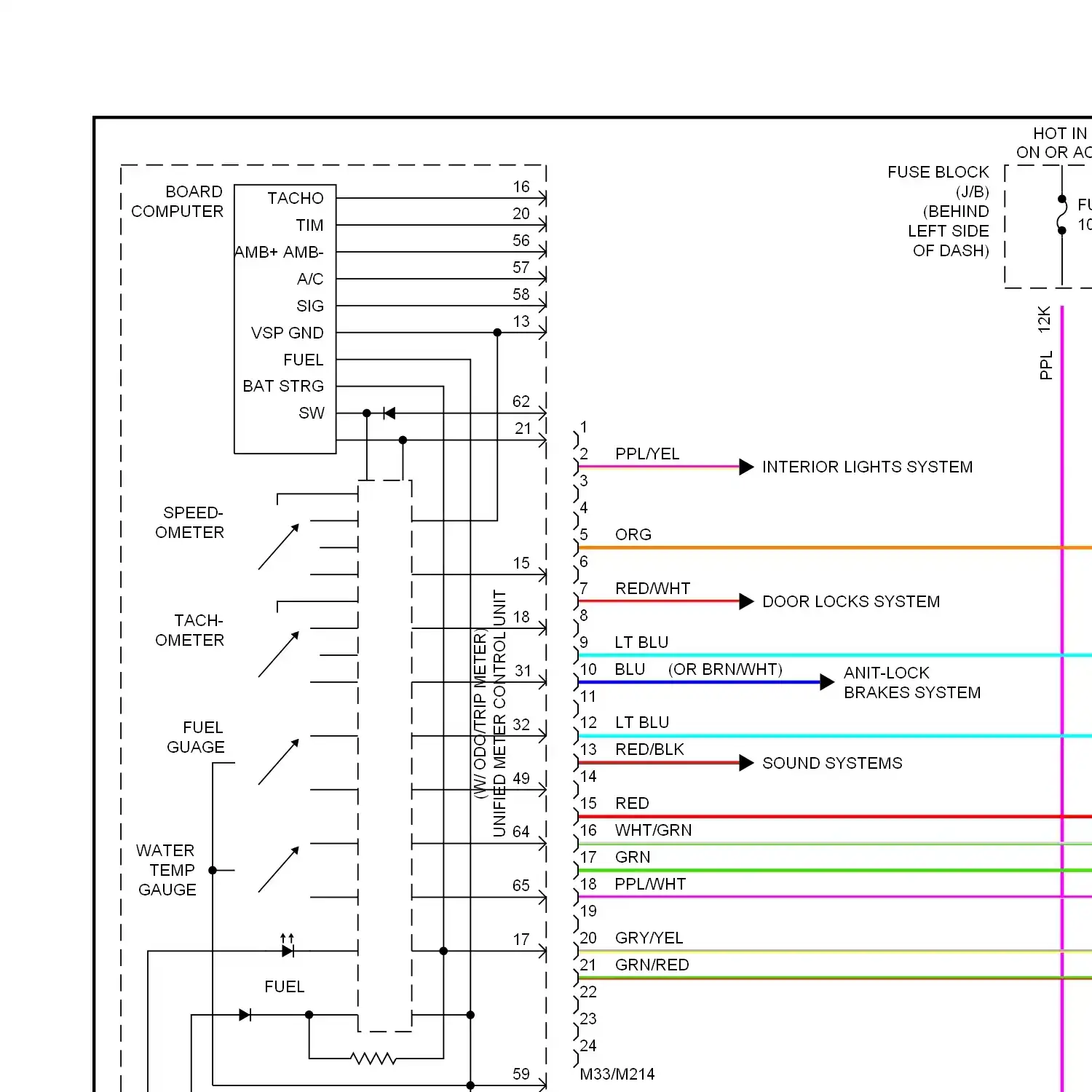Select the GRY/YEL wire color label
This screenshot has height=1092, width=1092.
pyautogui.click(x=649, y=938)
